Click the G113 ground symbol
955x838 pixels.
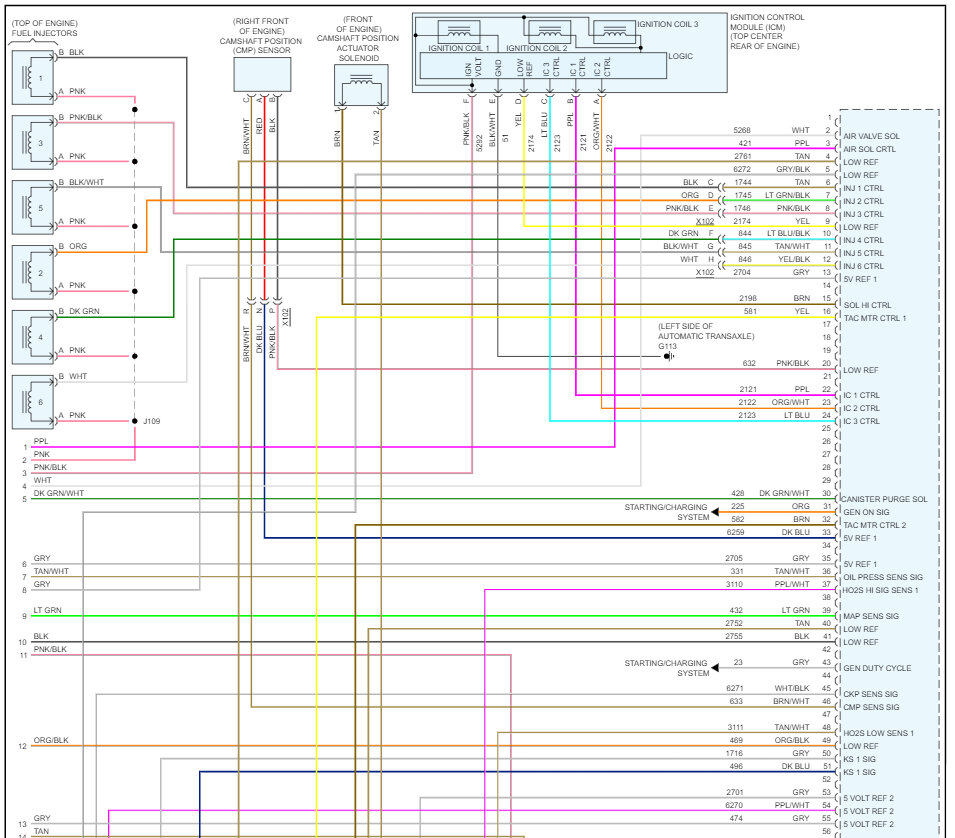(669, 356)
